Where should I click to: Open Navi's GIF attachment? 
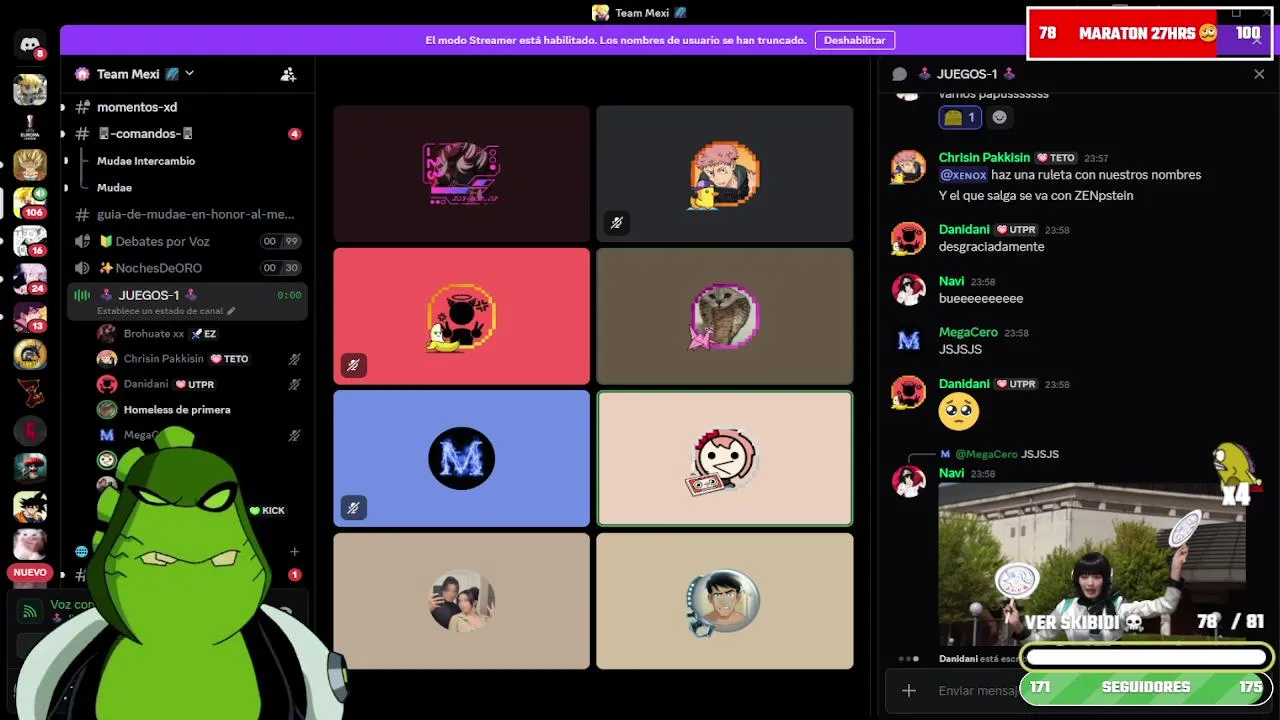[x=1092, y=565]
